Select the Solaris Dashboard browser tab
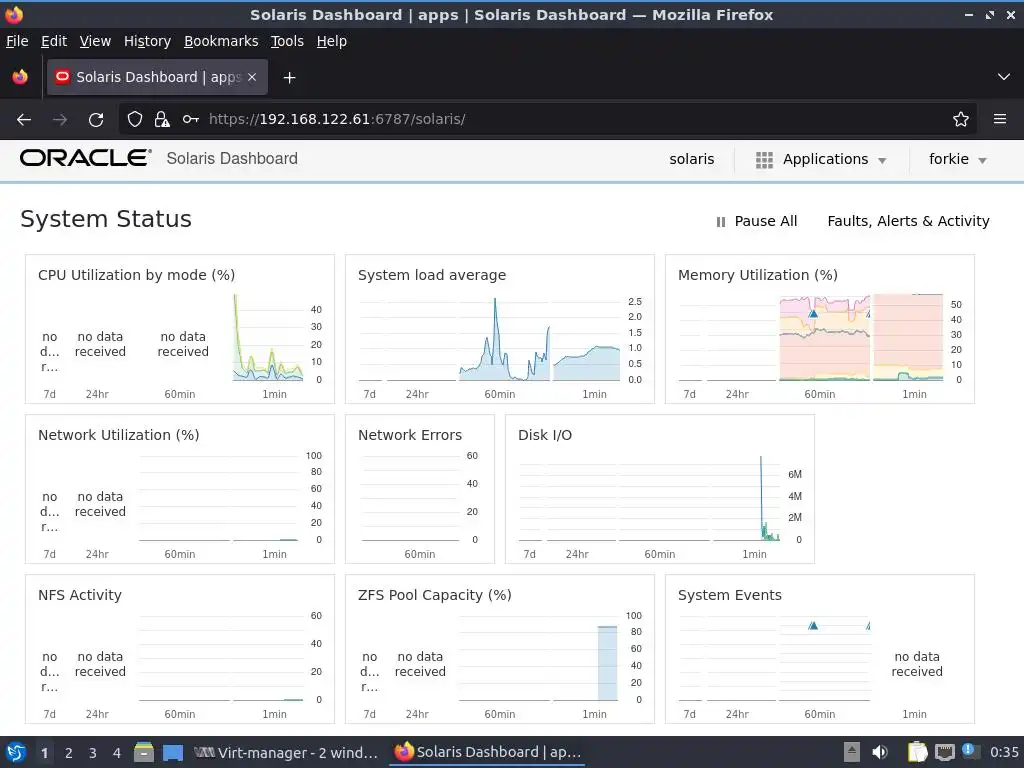Viewport: 1024px width, 768px height. (157, 77)
